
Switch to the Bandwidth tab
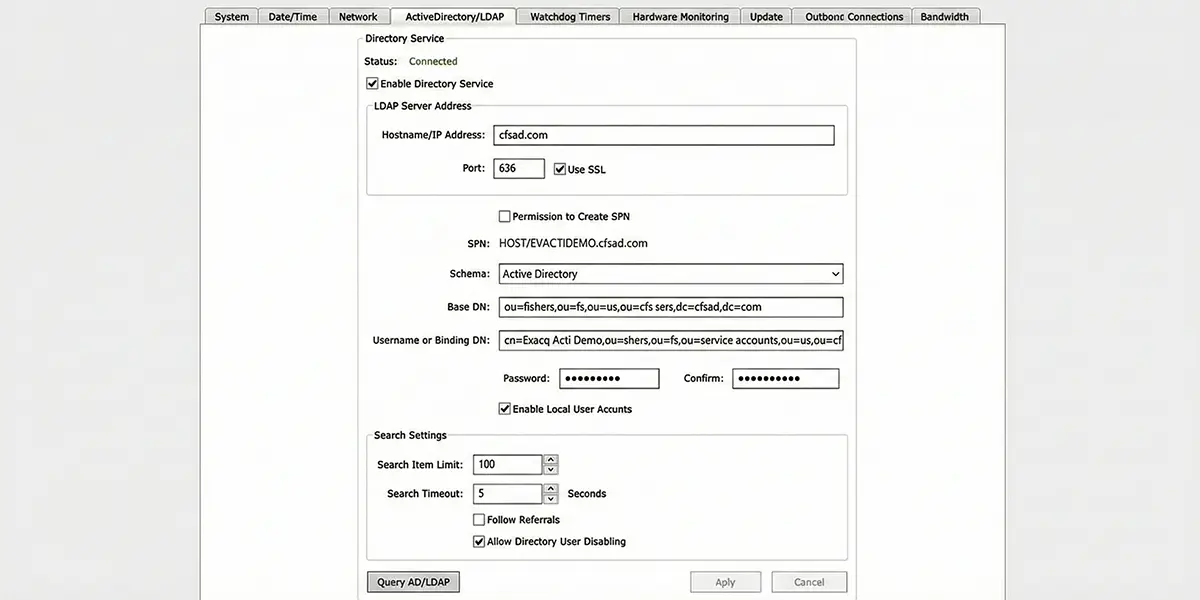pos(945,16)
